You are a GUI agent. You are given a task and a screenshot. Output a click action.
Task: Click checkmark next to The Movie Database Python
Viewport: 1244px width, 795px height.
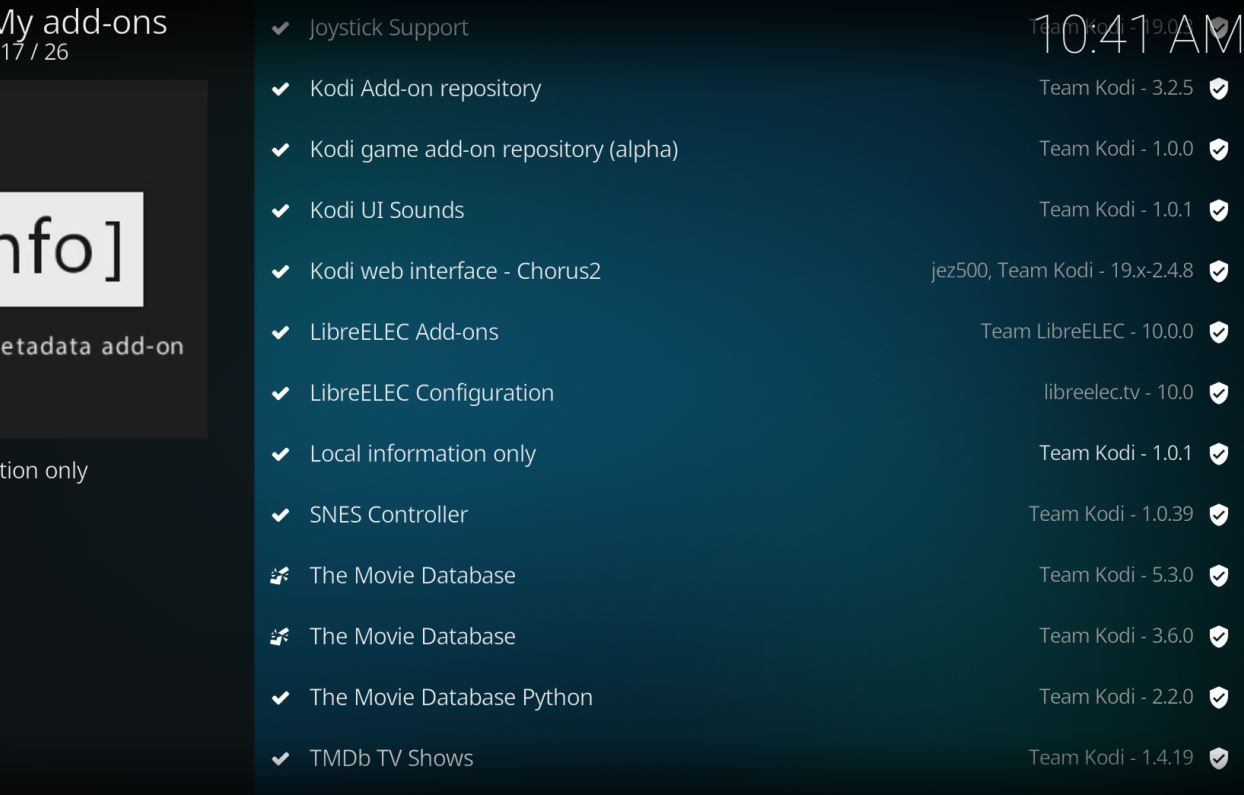point(281,698)
